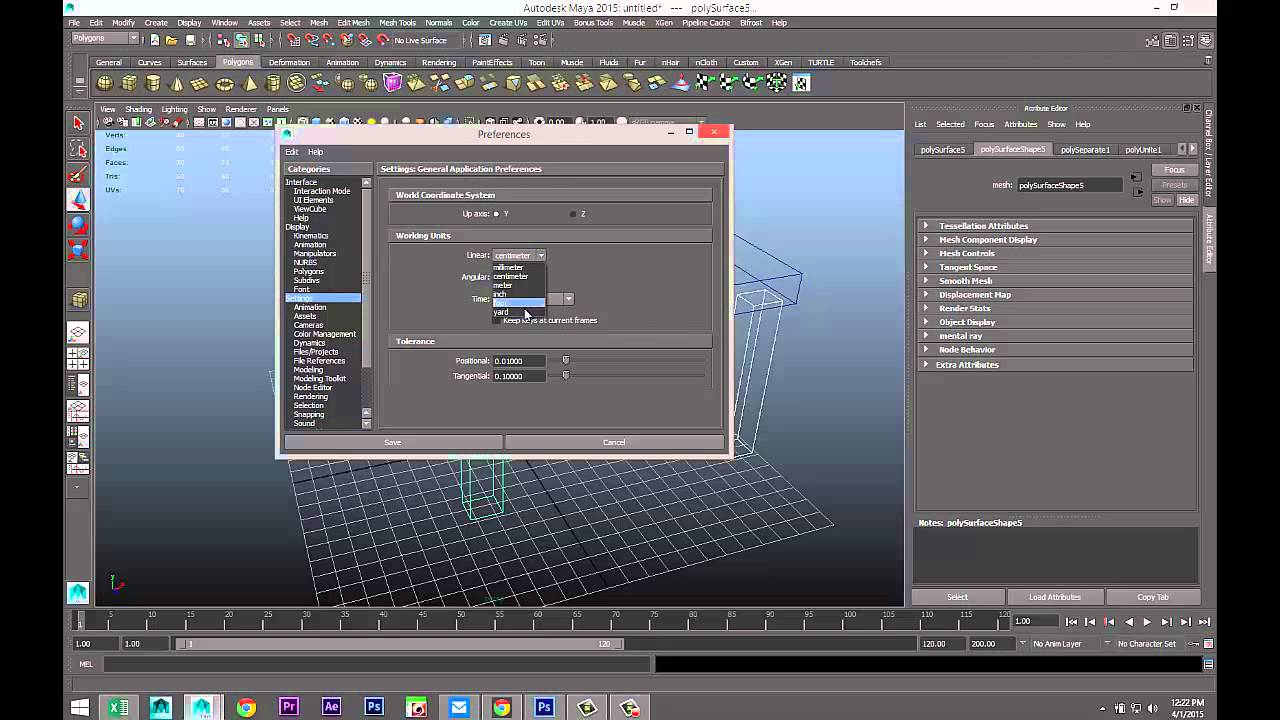Click the polygon cone shelf icon
1280x720 pixels.
(x=177, y=83)
